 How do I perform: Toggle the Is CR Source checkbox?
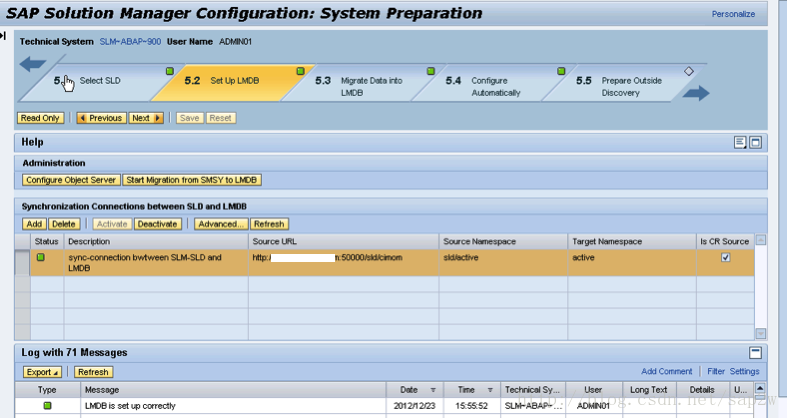point(725,257)
